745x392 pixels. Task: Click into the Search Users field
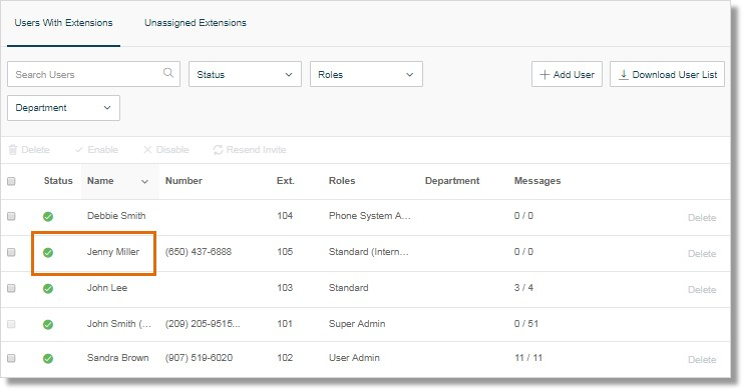click(94, 74)
